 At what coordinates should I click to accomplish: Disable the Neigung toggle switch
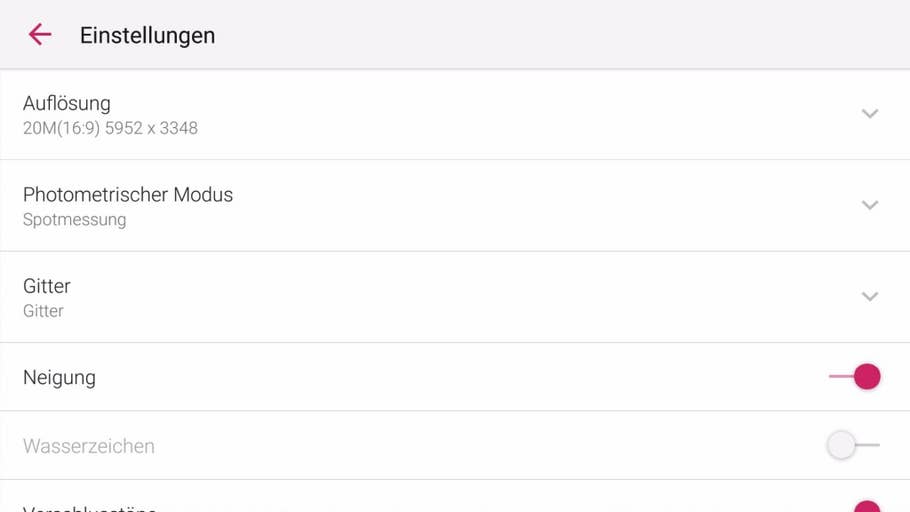855,377
